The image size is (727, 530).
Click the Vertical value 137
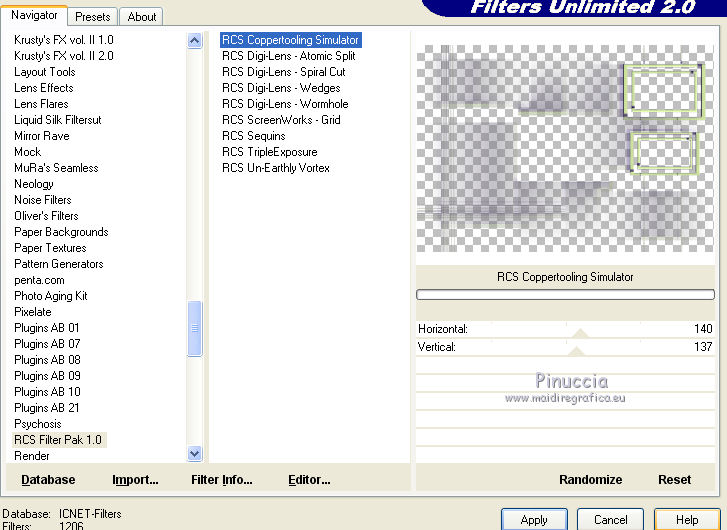703,347
